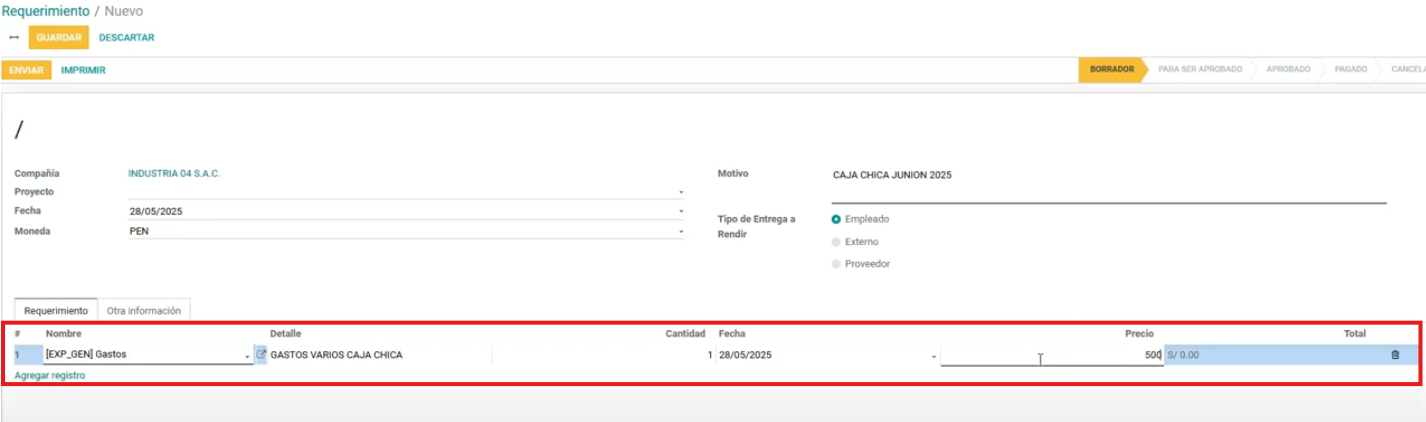Open the INDUSTRIA 04 S.A.C. company link

point(174,173)
